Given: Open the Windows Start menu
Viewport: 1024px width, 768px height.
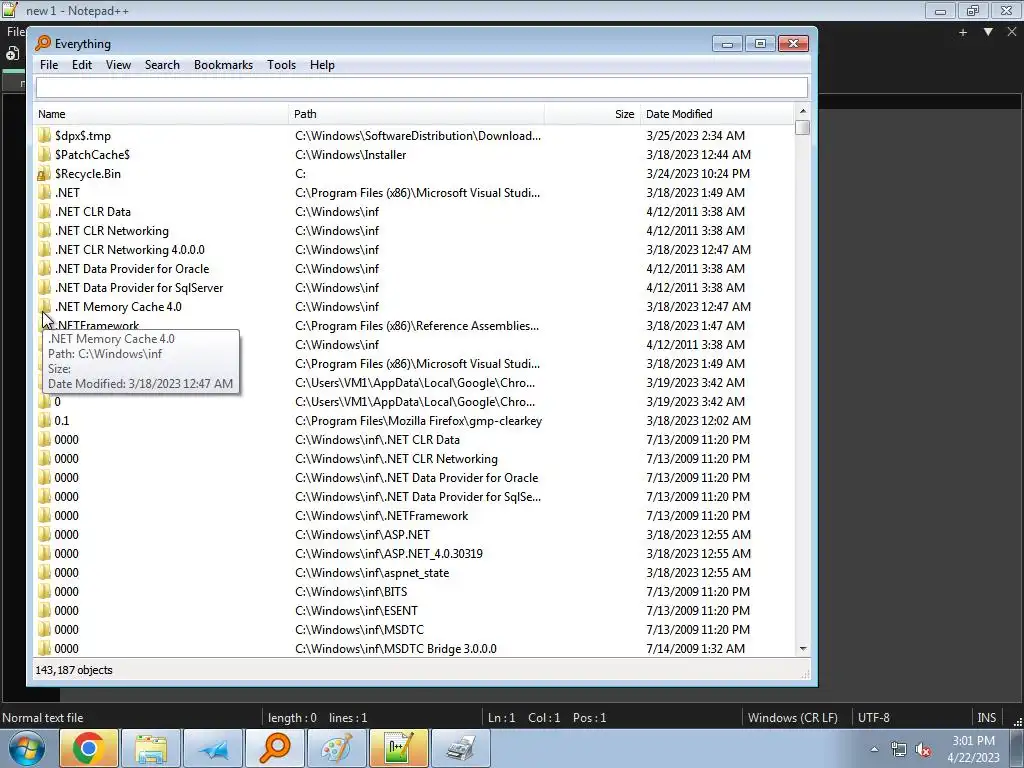Looking at the screenshot, I should click(26, 748).
